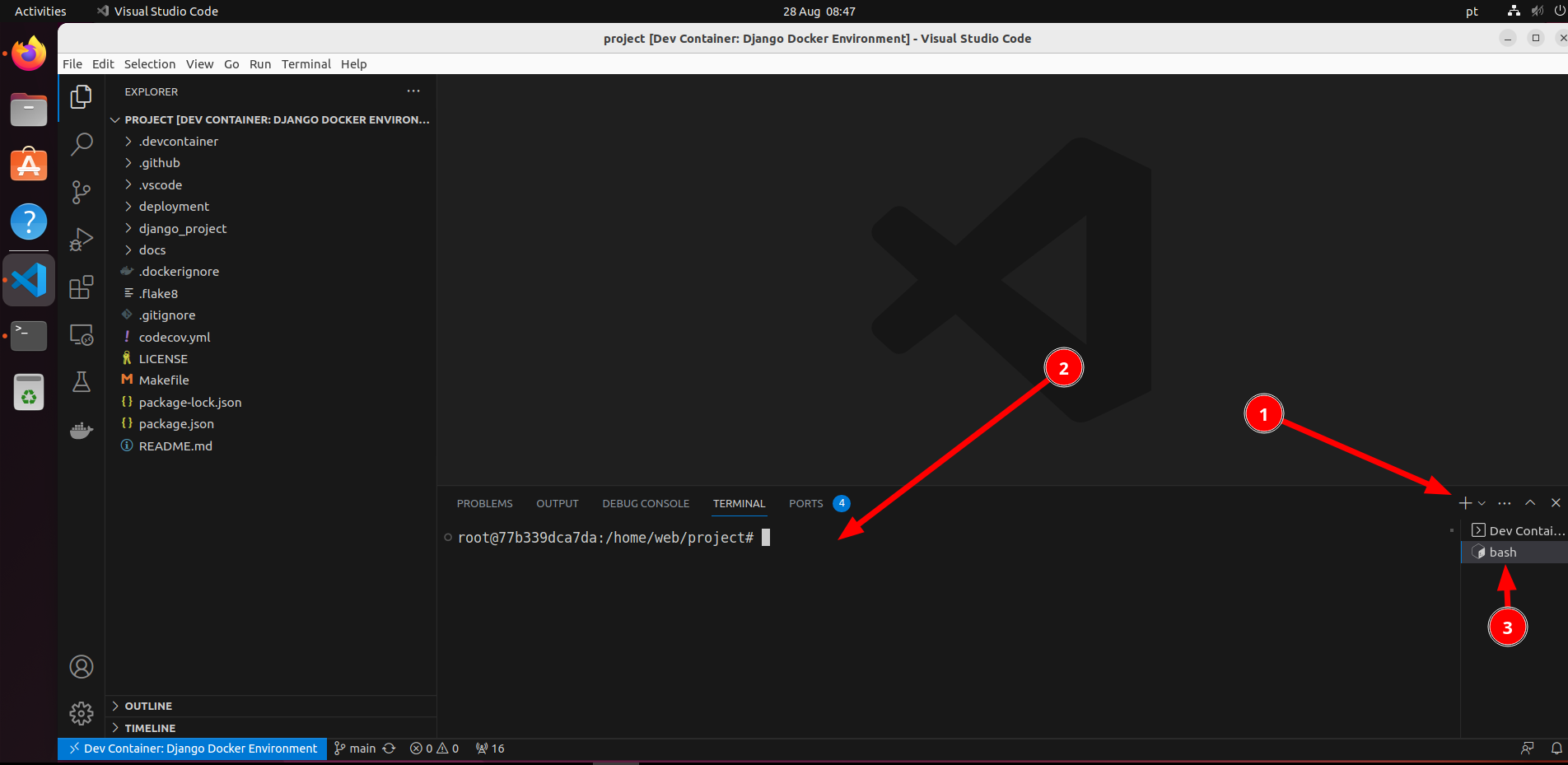Open the Selection menu

[x=150, y=64]
